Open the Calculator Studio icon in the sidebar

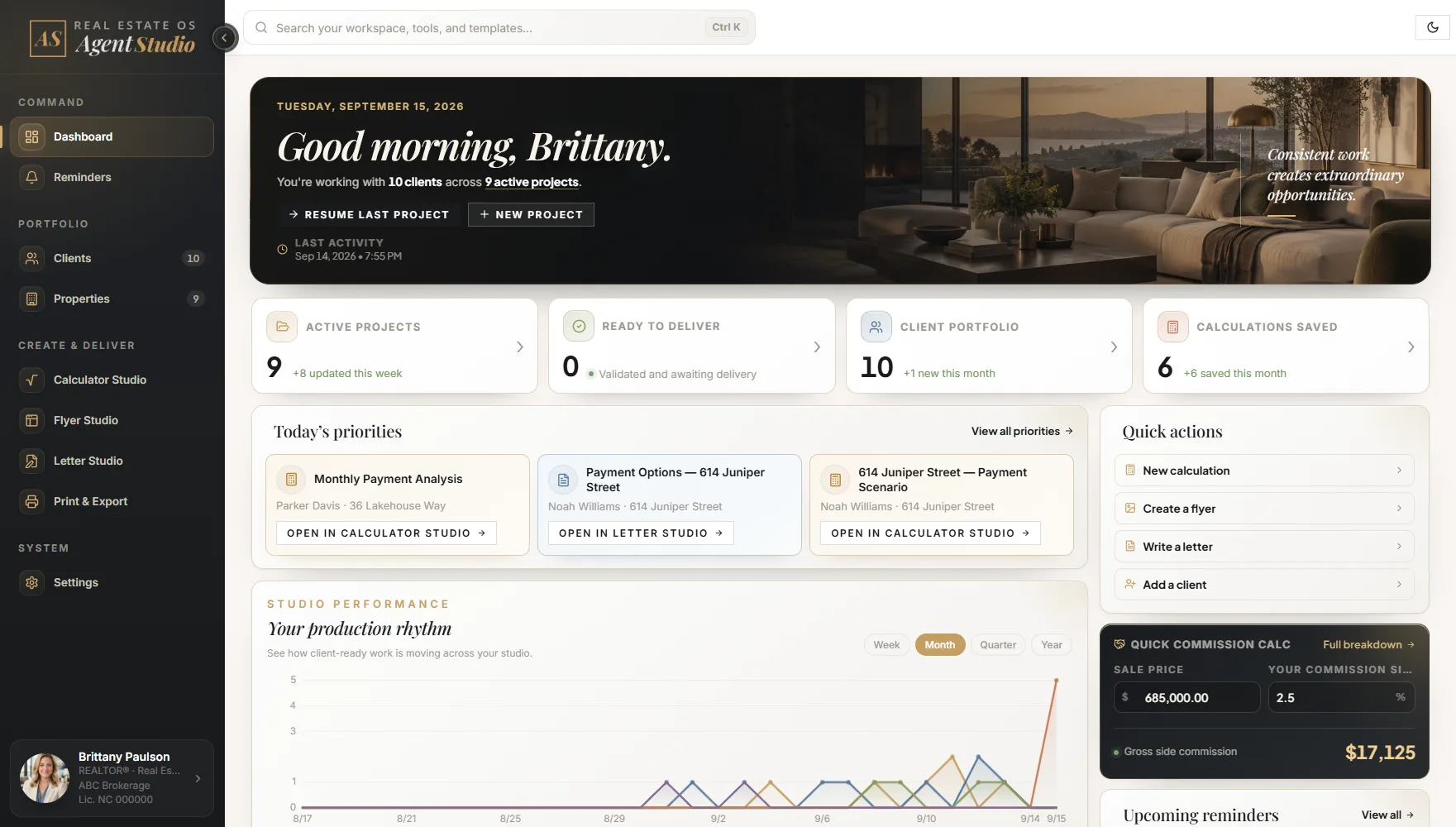click(31, 380)
